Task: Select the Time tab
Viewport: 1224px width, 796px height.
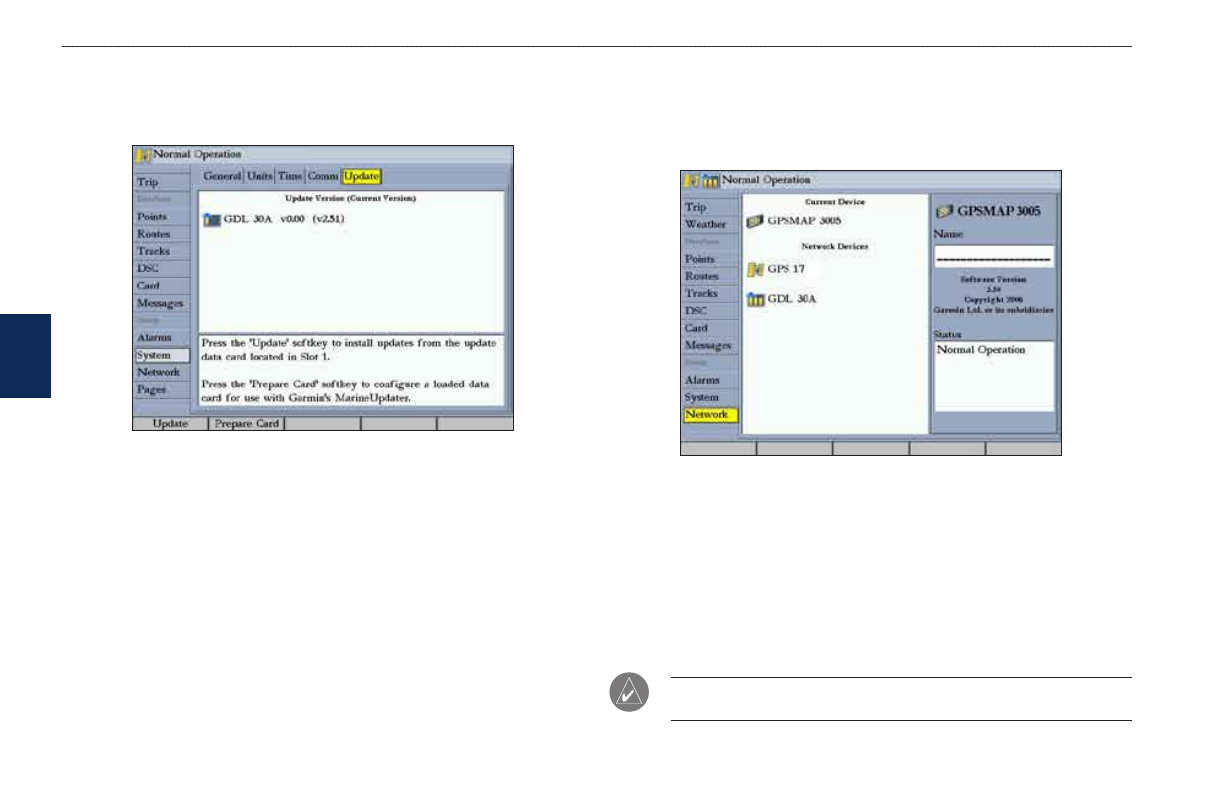Action: (x=290, y=176)
